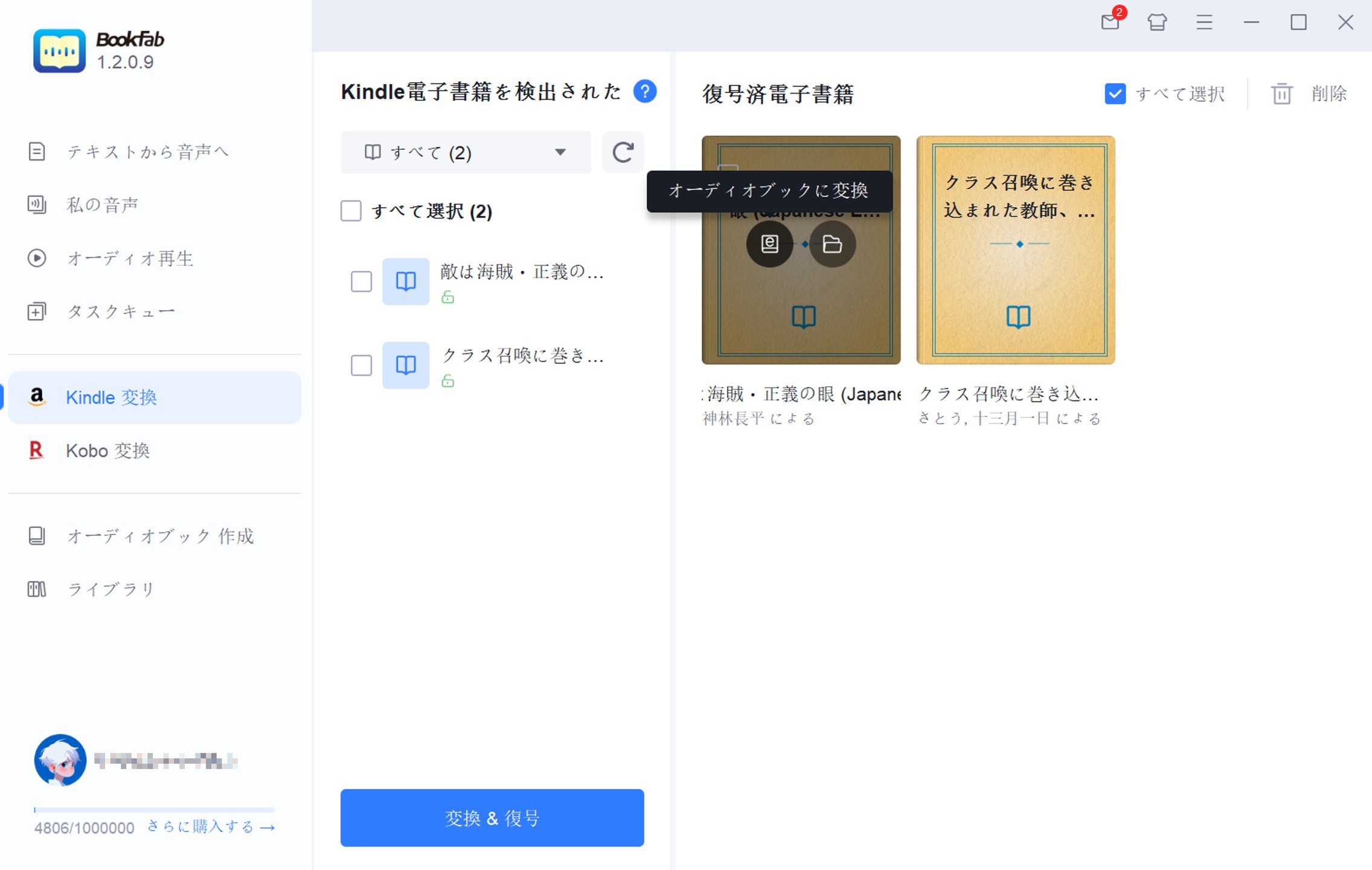Click the 変換 & 復号 button

(x=492, y=817)
